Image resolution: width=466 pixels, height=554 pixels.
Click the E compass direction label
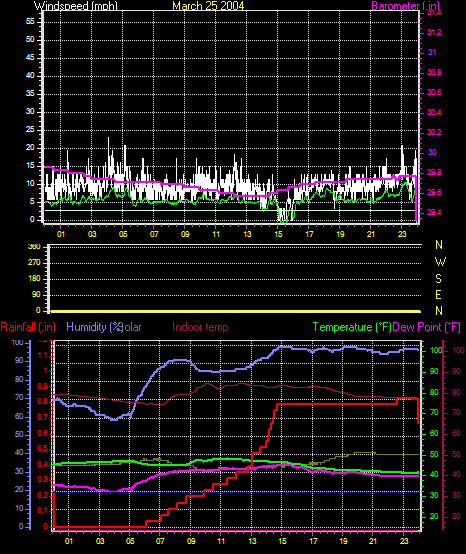(438, 295)
